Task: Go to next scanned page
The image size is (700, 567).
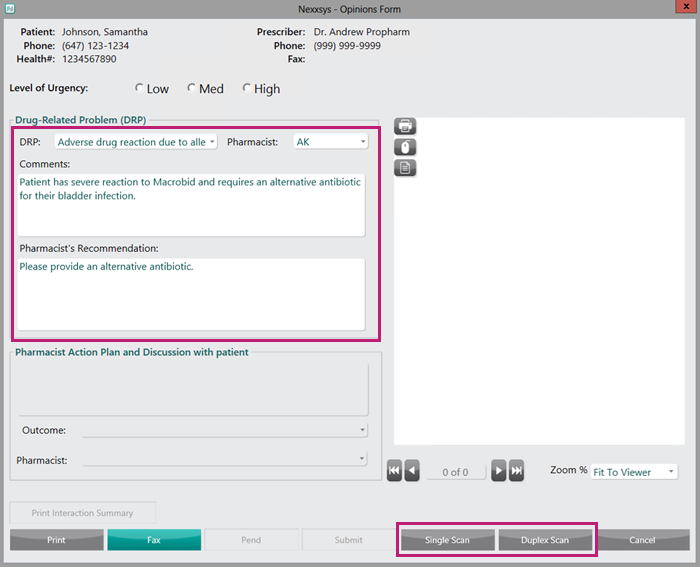Action: (x=498, y=471)
